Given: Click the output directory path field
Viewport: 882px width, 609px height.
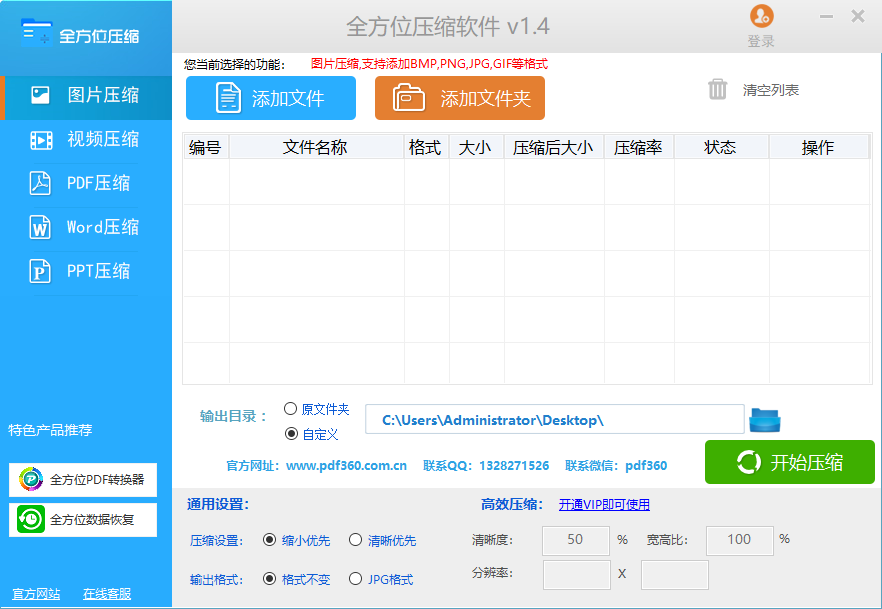Looking at the screenshot, I should pos(554,420).
